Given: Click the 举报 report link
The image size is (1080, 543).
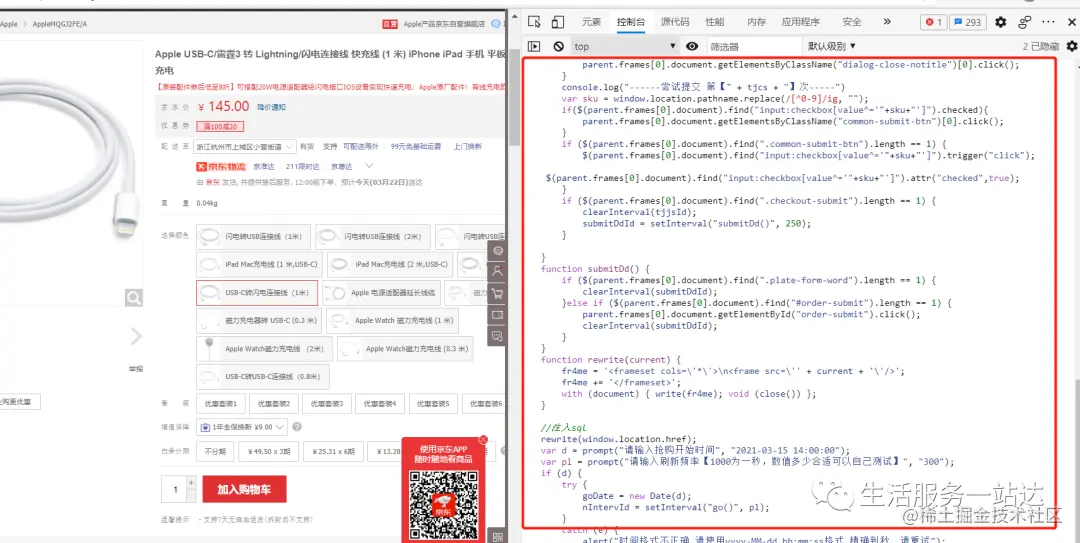Looking at the screenshot, I should (135, 369).
